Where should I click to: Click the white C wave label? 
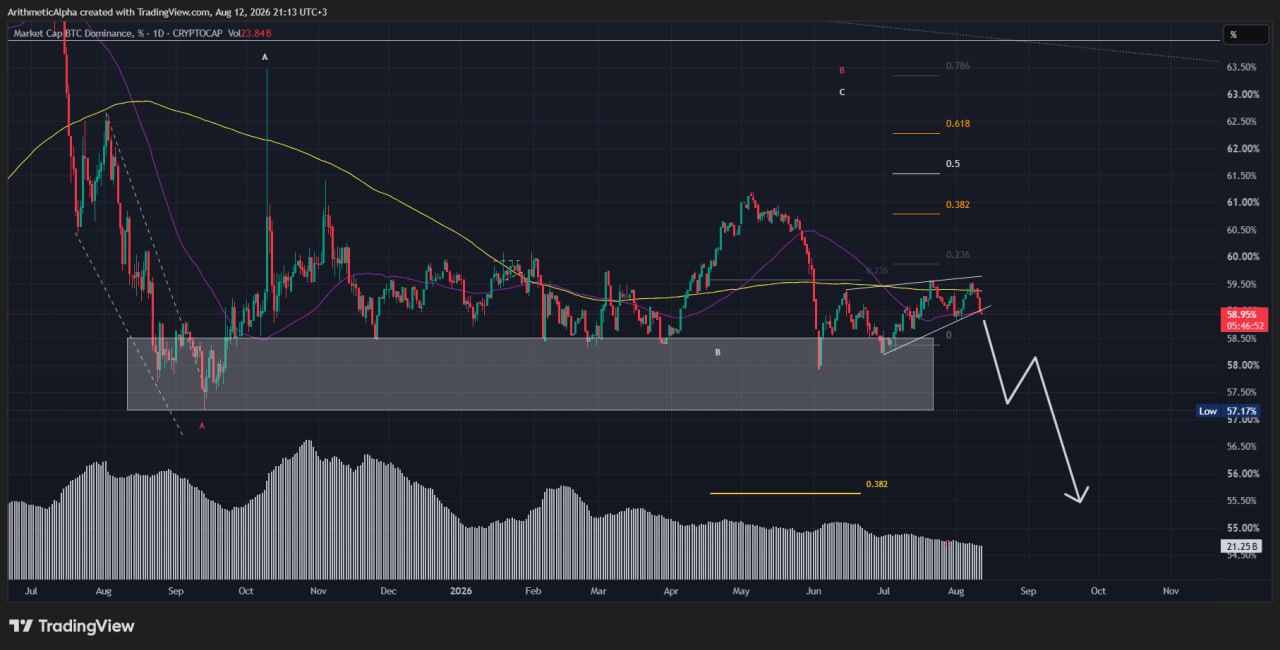(842, 92)
